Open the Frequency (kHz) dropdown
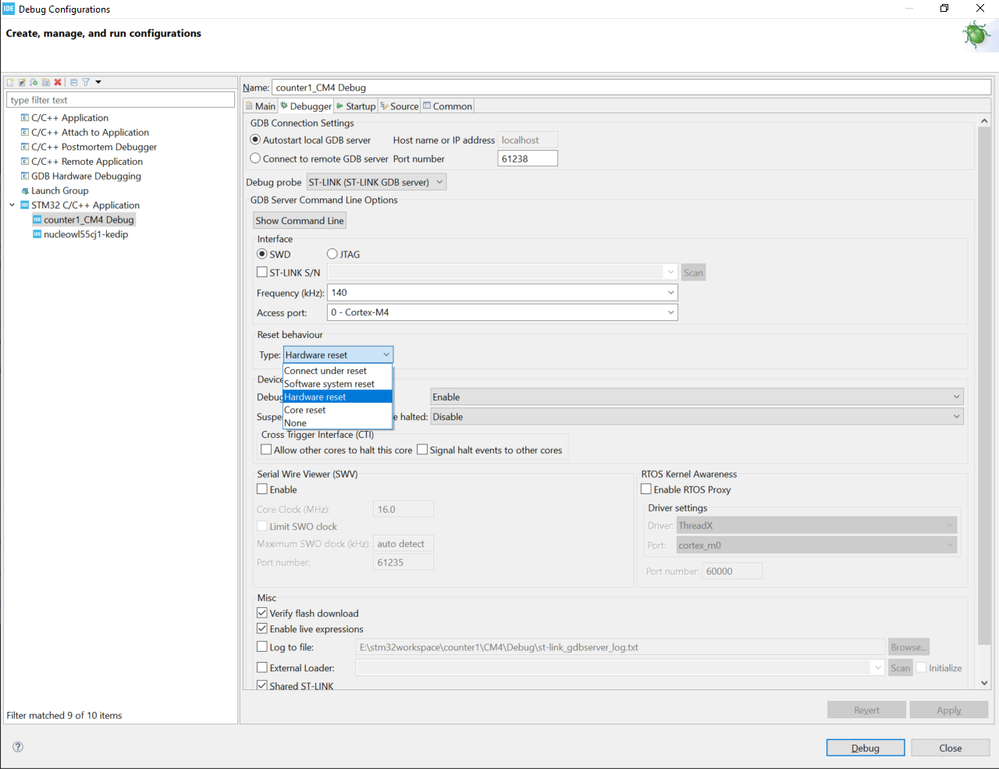999x769 pixels. point(671,292)
